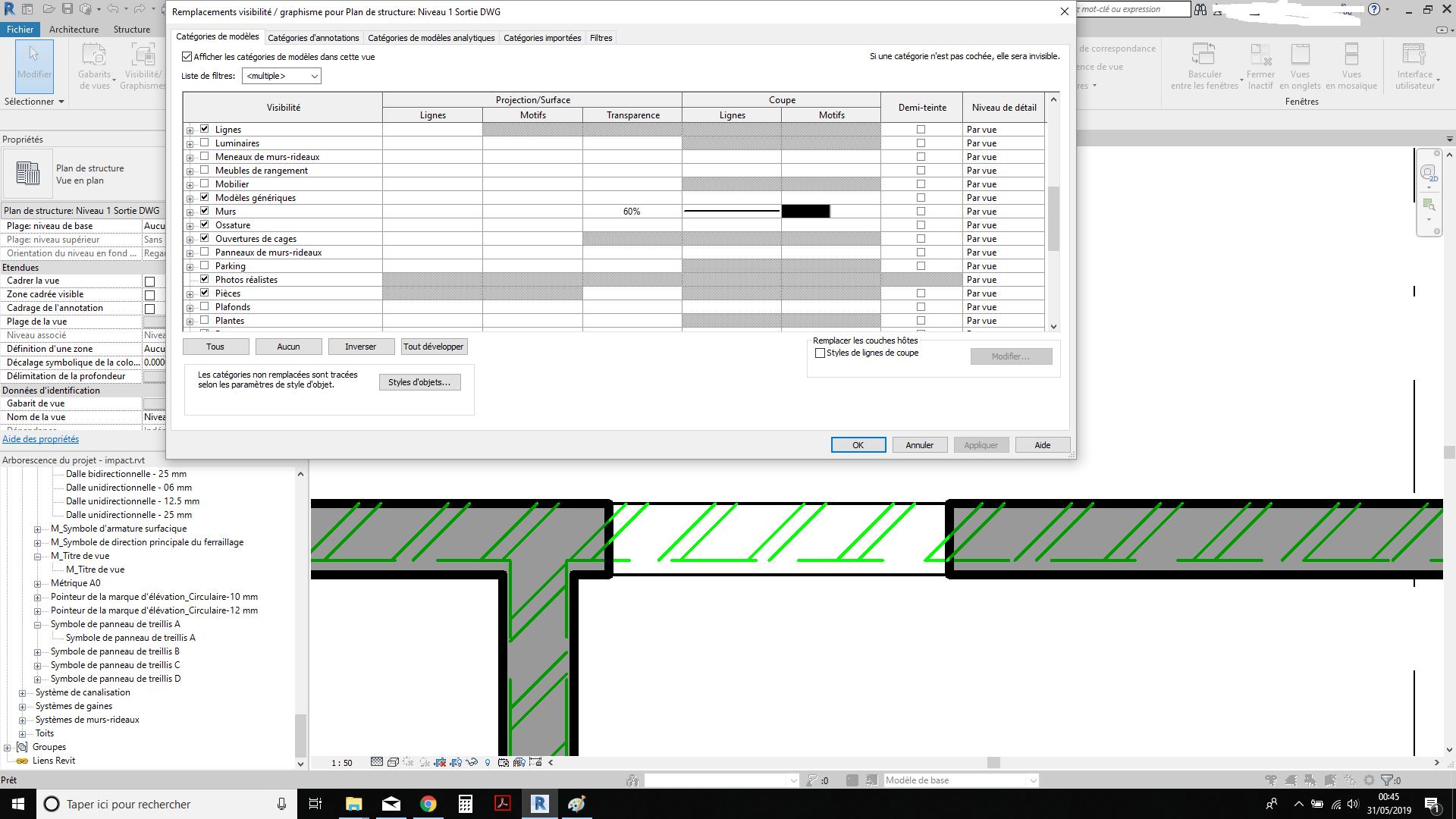The width and height of the screenshot is (1456, 819).
Task: Open the Filtres tab
Action: click(x=601, y=38)
